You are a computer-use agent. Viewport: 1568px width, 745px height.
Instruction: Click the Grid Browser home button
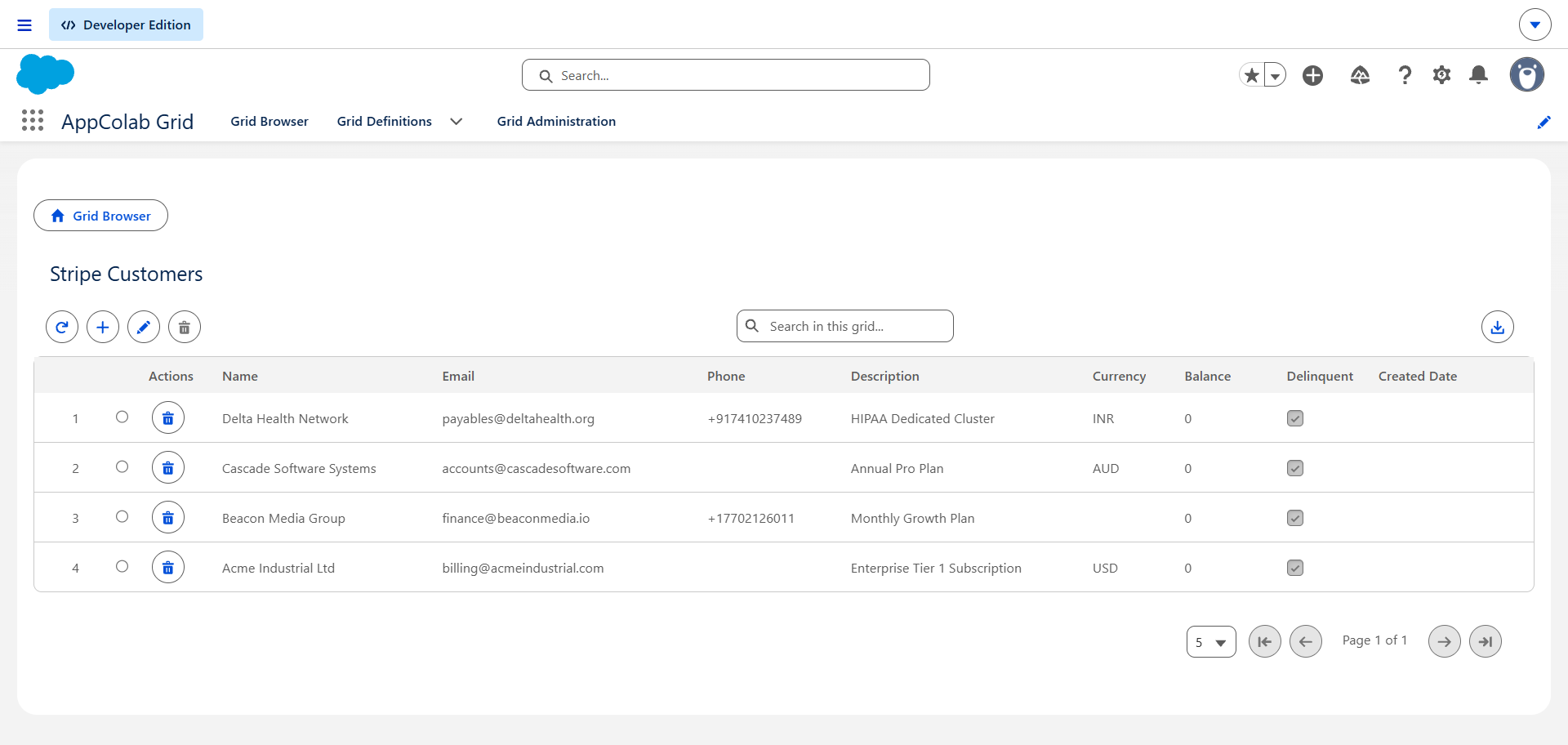(100, 216)
